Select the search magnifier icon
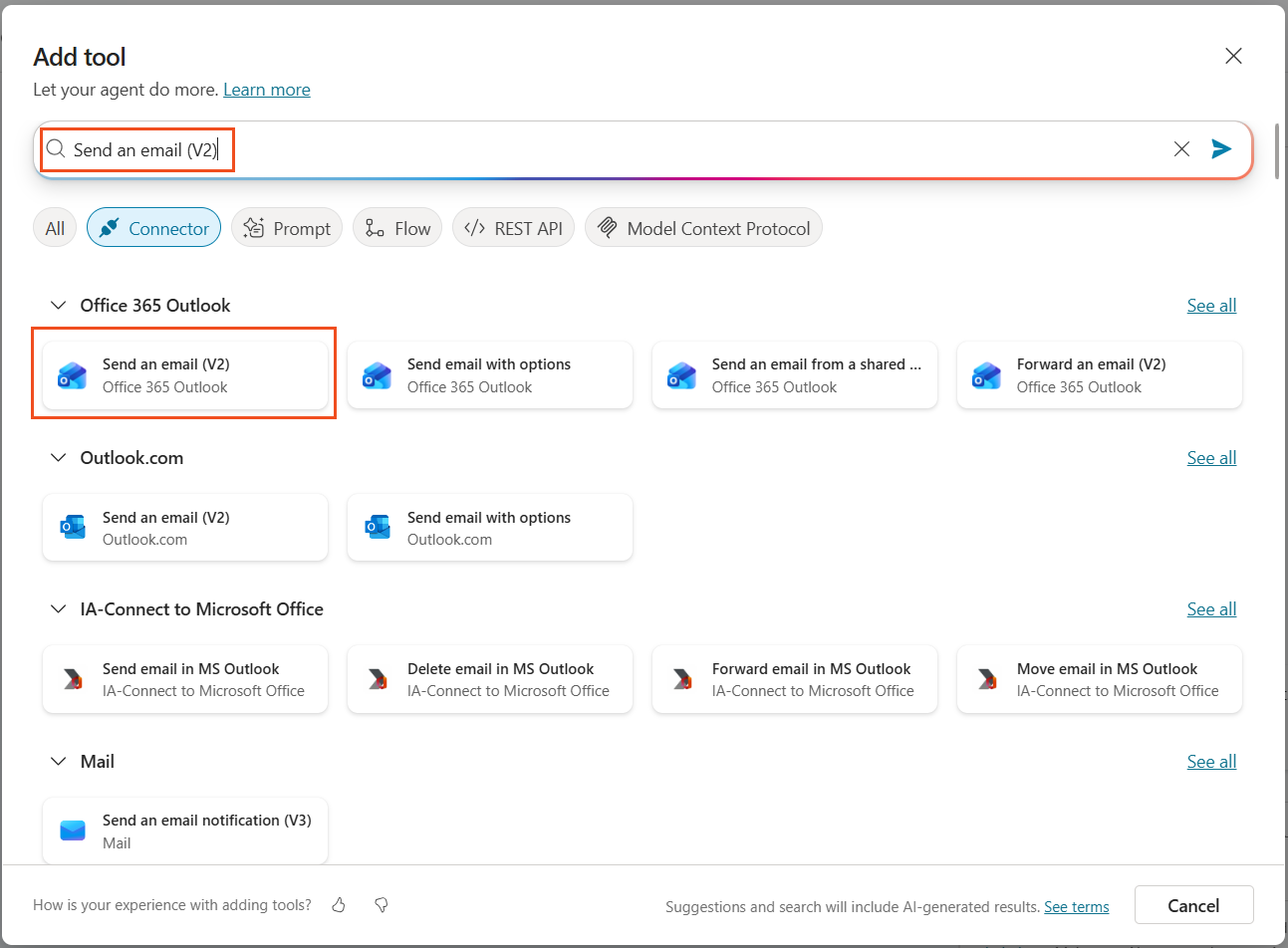1288x948 pixels. [55, 148]
